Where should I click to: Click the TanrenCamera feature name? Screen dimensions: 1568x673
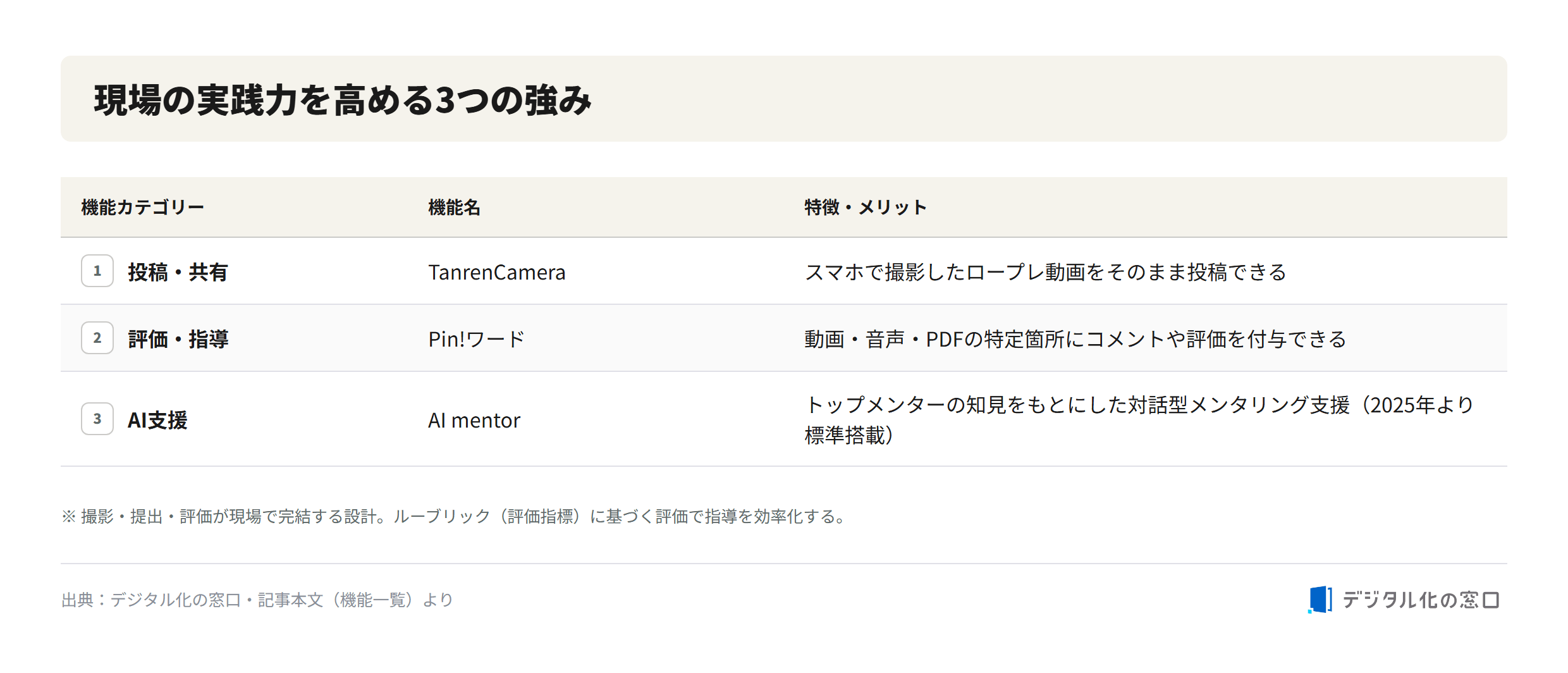tap(497, 272)
